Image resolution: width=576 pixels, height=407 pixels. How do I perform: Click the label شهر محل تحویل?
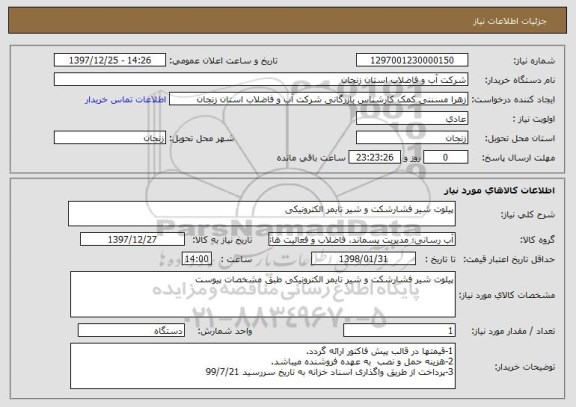(202, 138)
